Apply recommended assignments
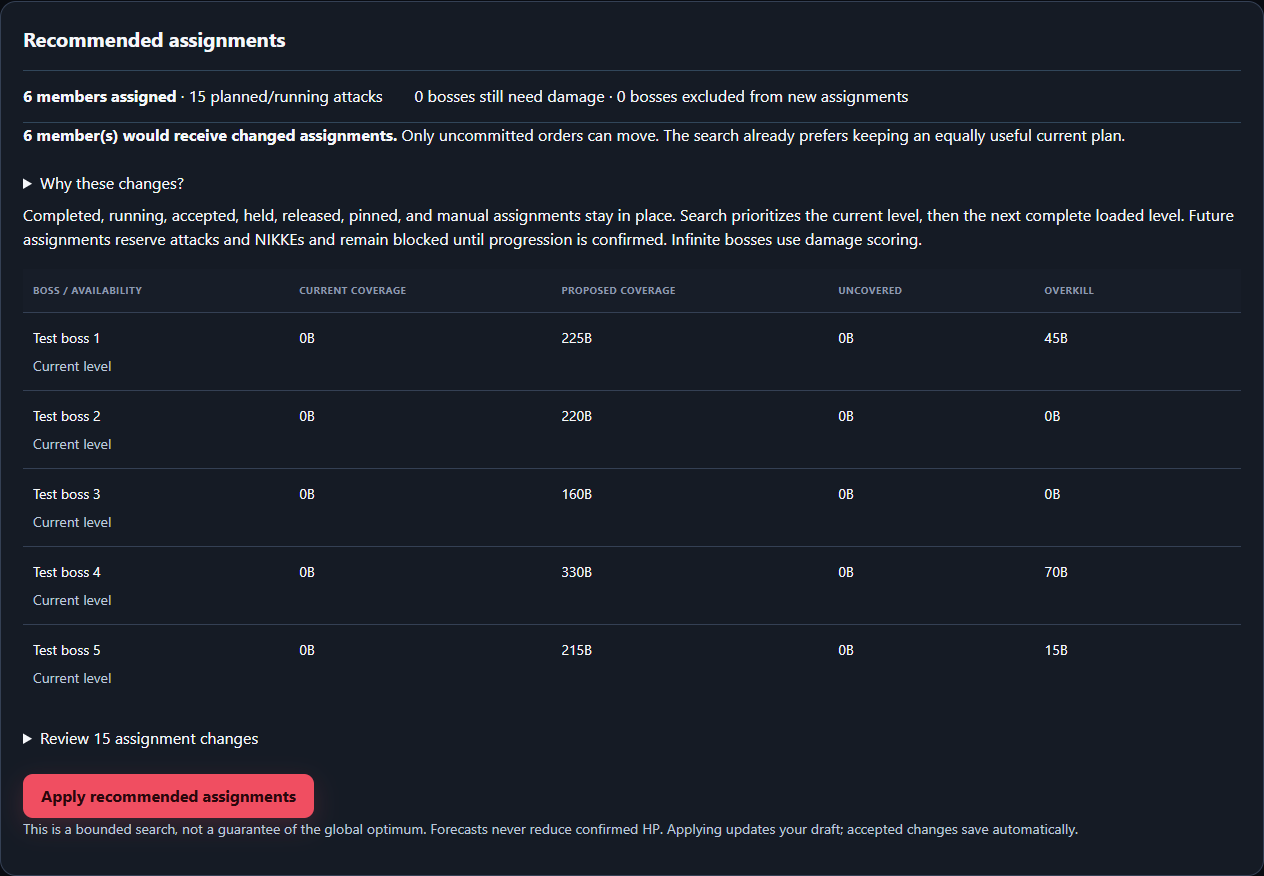1264x876 pixels. click(168, 796)
